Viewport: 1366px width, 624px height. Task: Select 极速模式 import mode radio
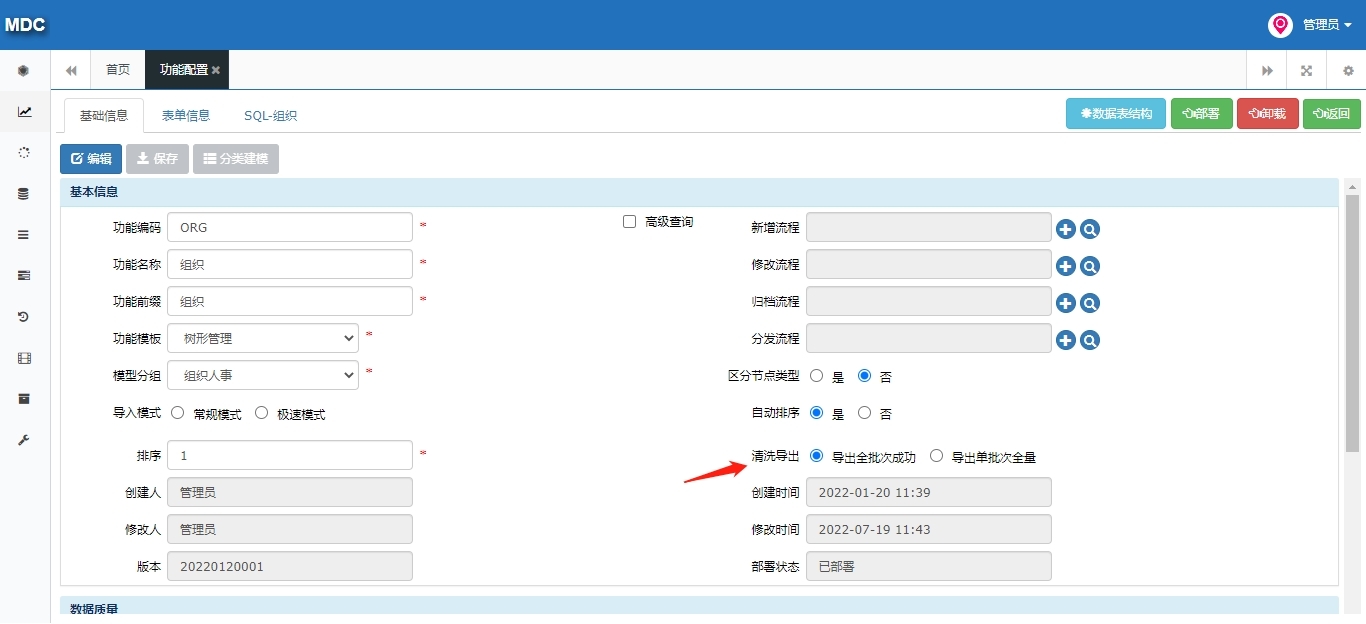tap(262, 412)
